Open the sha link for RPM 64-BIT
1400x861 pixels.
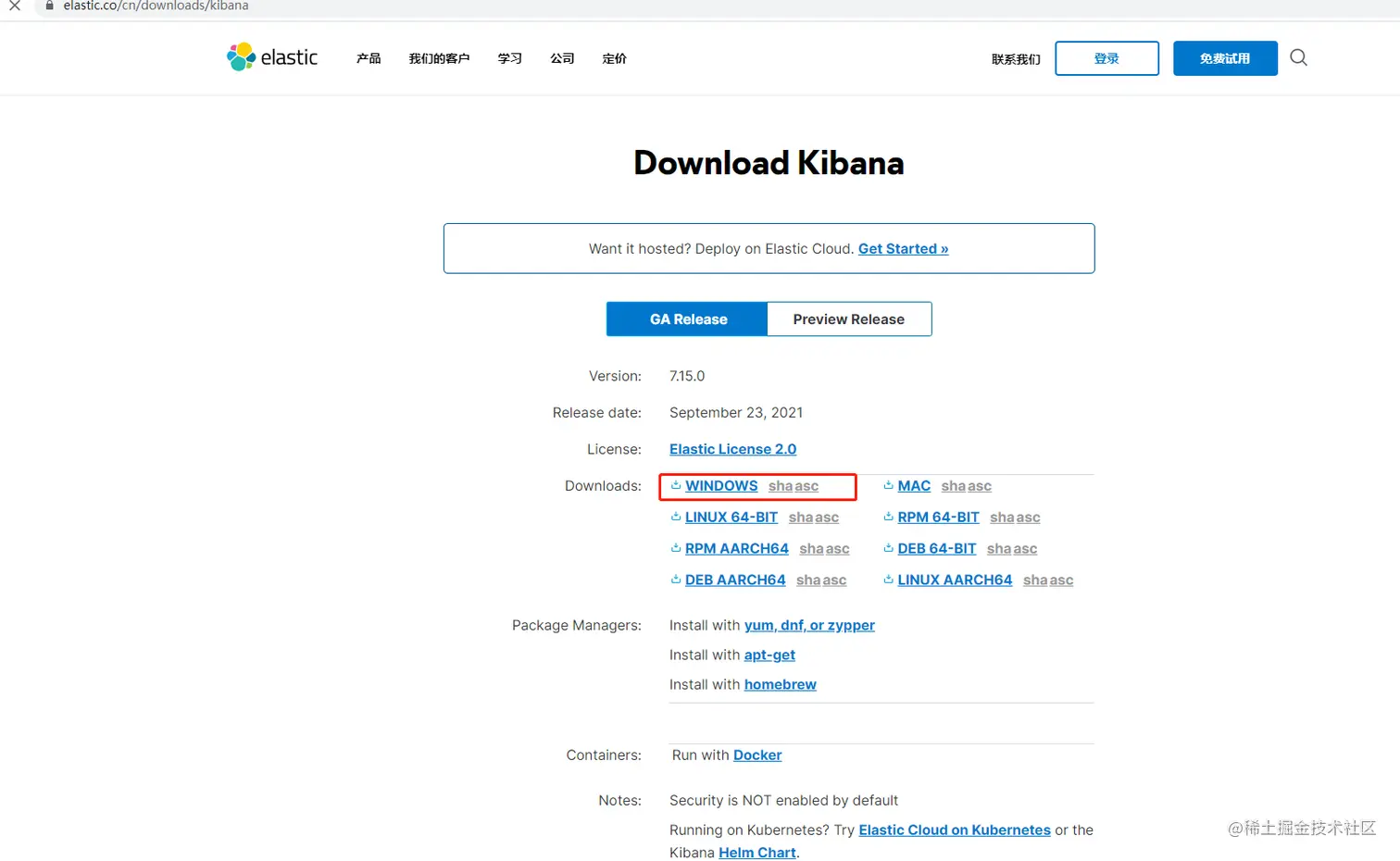(1002, 518)
